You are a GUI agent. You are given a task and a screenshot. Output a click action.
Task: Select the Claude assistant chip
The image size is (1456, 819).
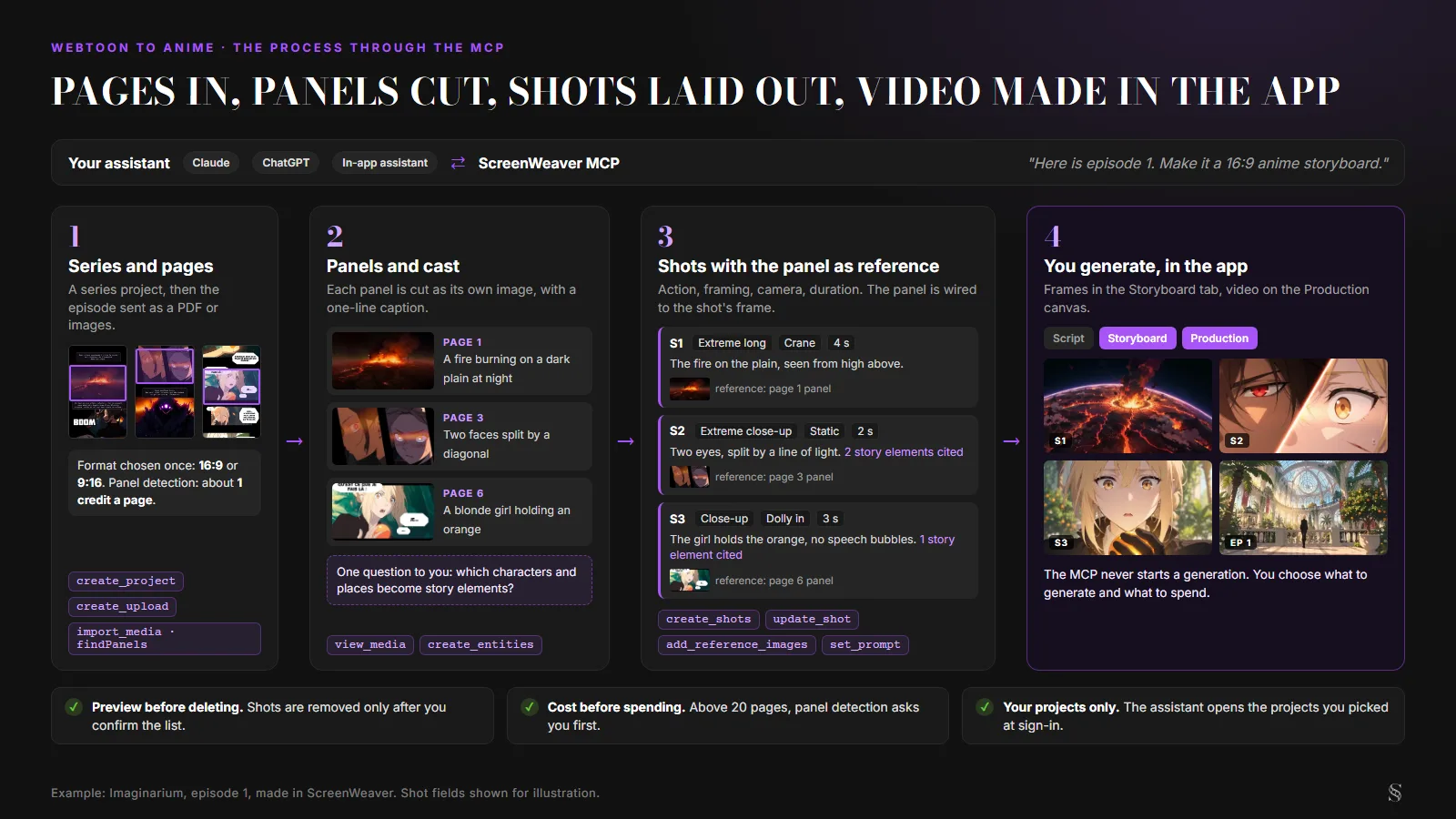point(211,163)
